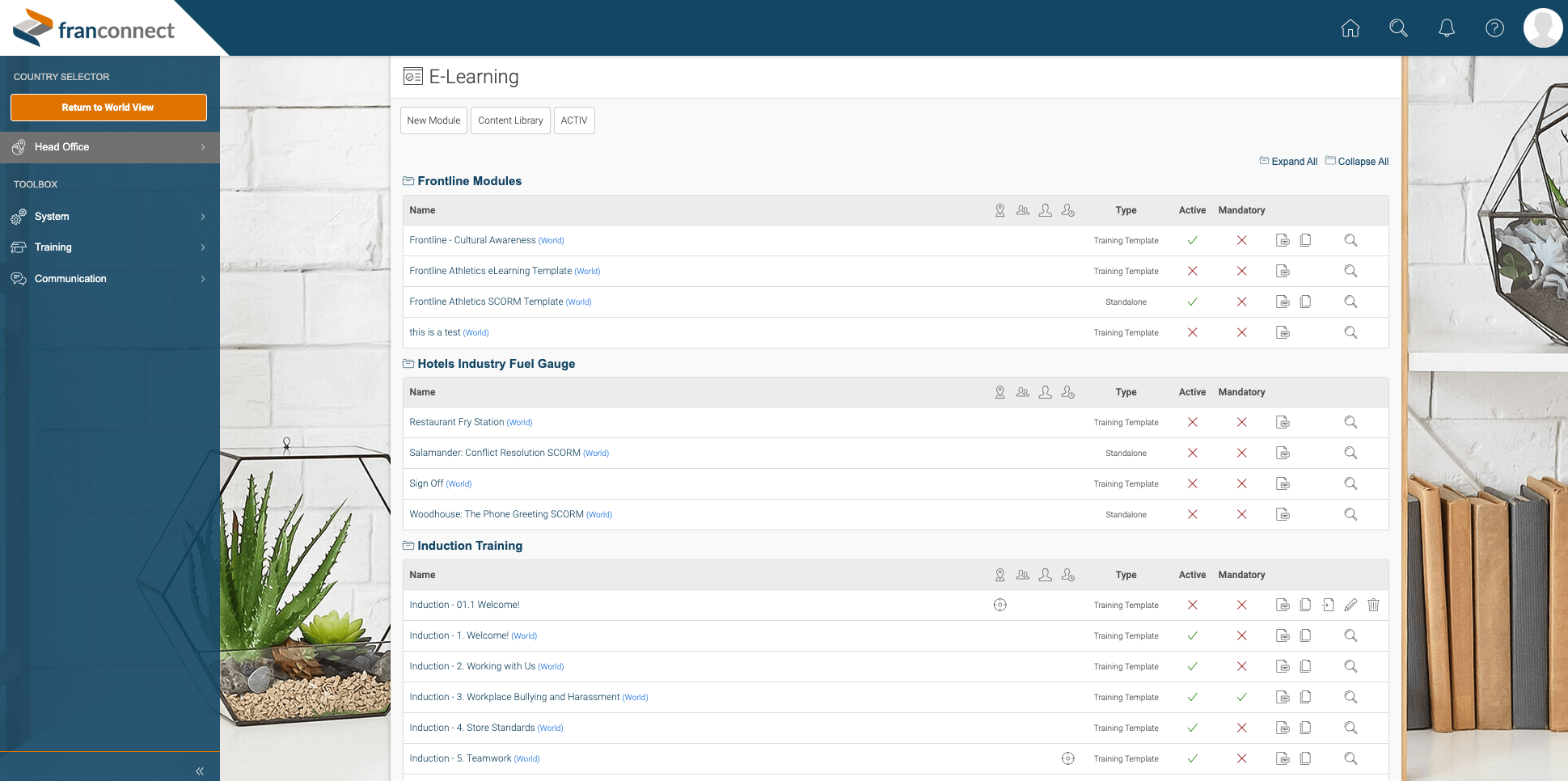Image resolution: width=1568 pixels, height=781 pixels.
Task: Open the user profile avatar
Action: pos(1543,28)
